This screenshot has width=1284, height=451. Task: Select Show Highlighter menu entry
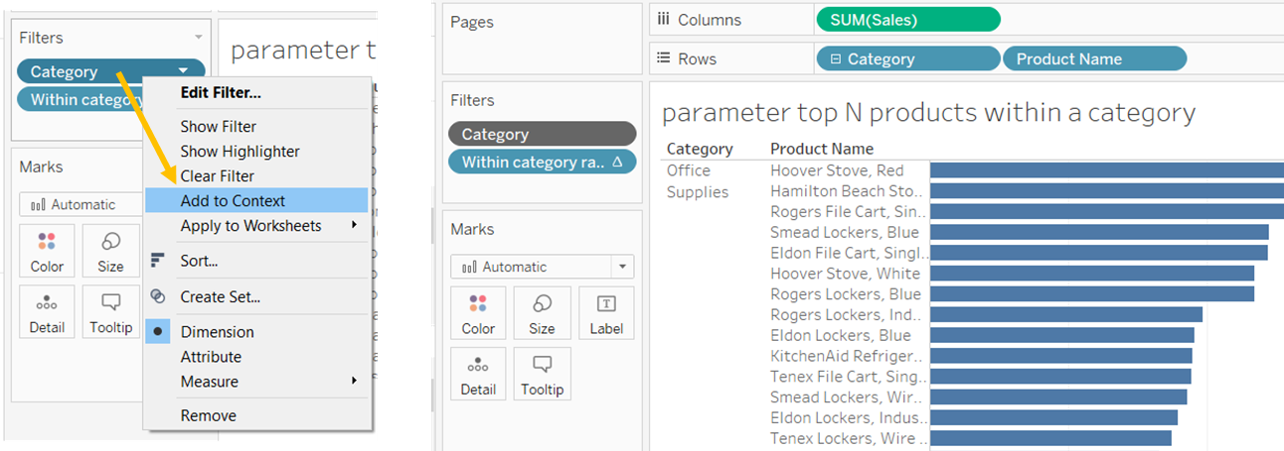(x=240, y=151)
